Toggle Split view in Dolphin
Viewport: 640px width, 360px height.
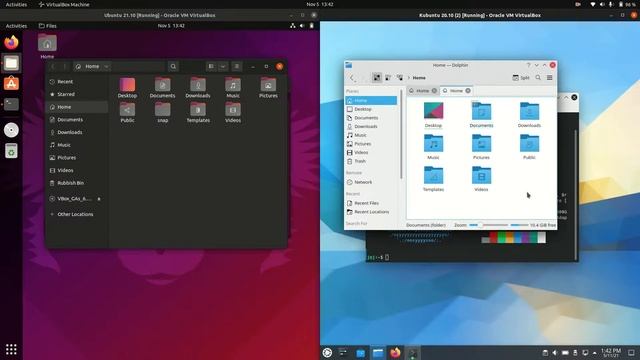click(521, 78)
